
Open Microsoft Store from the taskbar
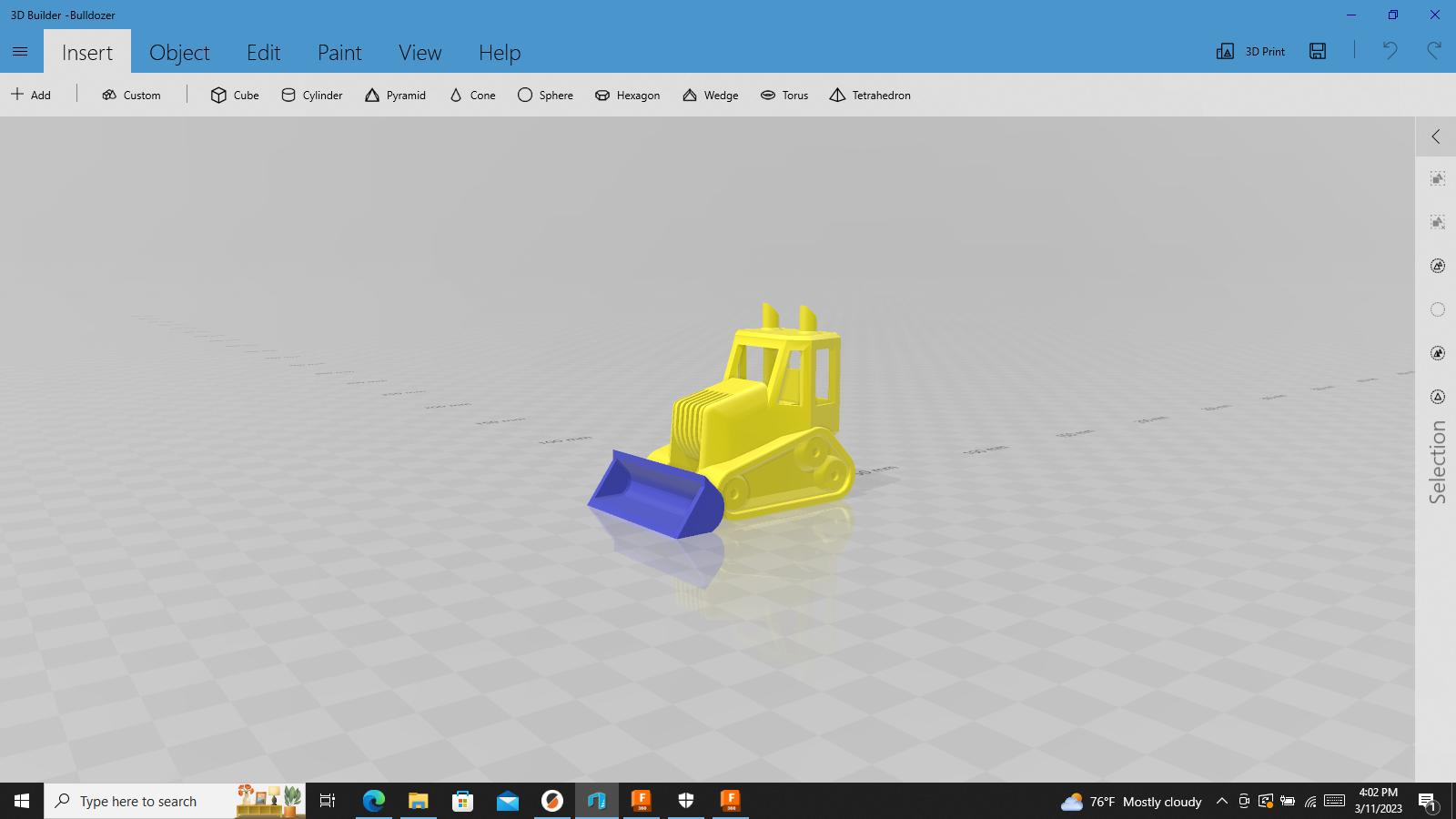463,801
